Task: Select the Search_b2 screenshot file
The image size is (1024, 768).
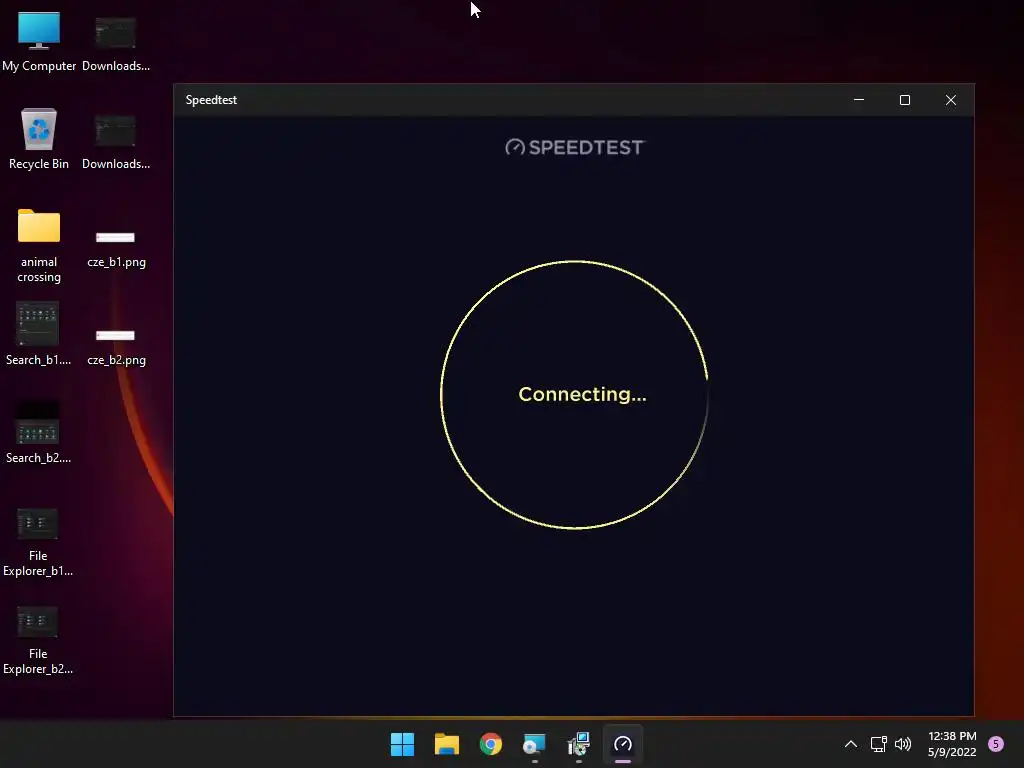Action: 38,431
